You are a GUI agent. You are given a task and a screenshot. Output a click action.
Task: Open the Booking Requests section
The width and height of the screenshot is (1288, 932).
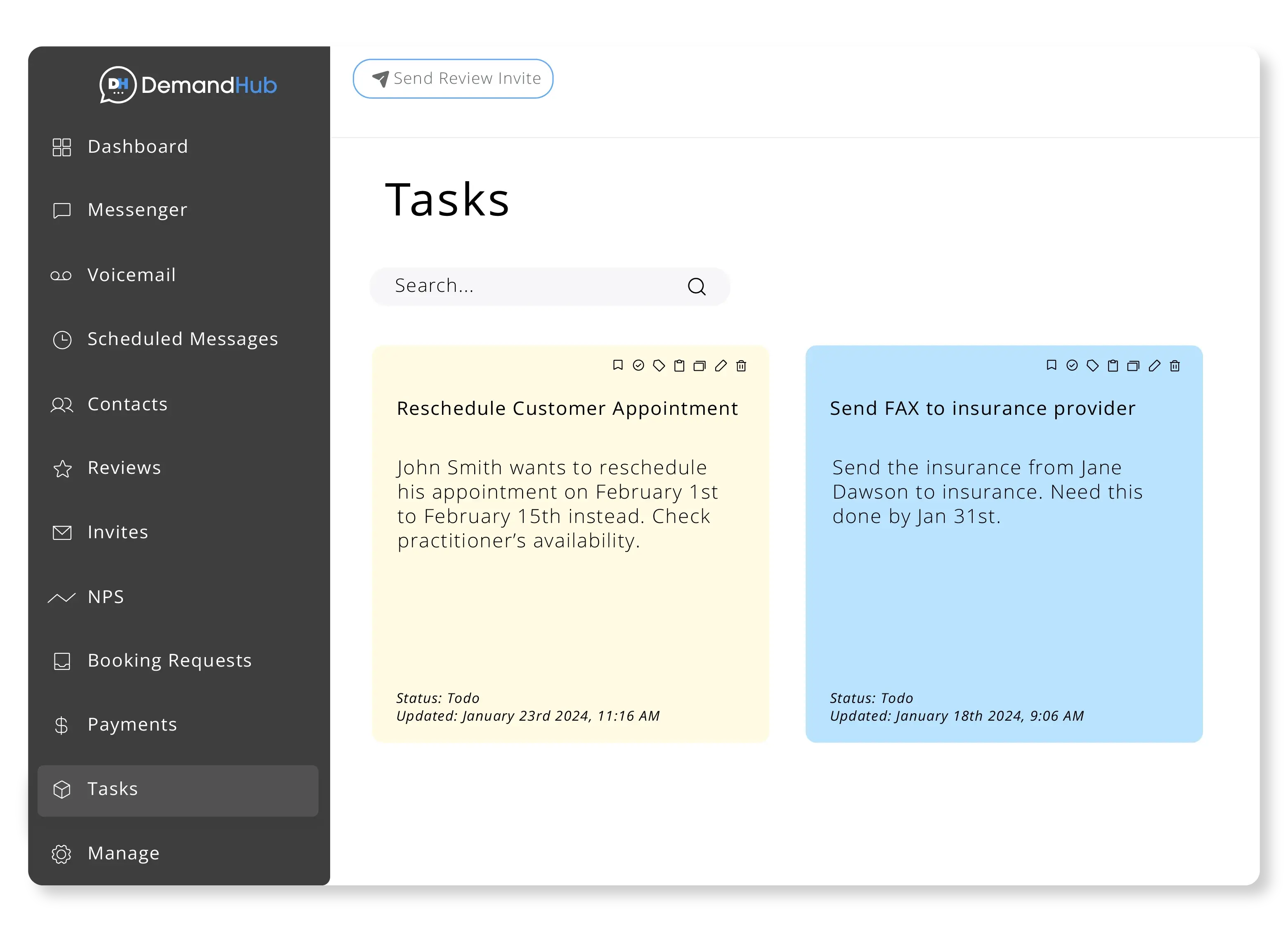[x=169, y=660]
